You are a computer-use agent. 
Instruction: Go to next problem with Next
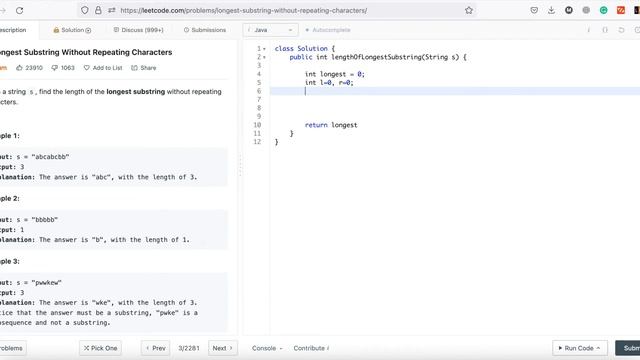[x=222, y=348]
